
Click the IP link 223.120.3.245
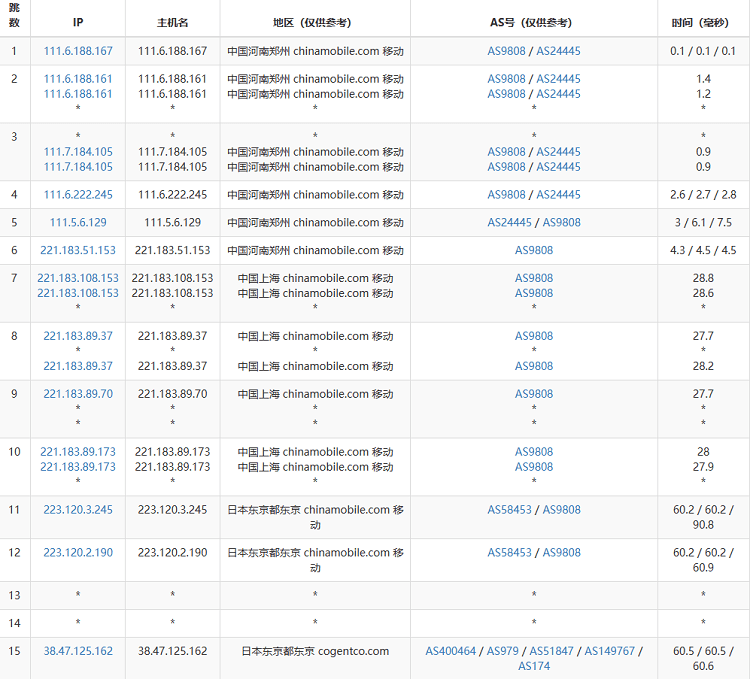point(78,510)
